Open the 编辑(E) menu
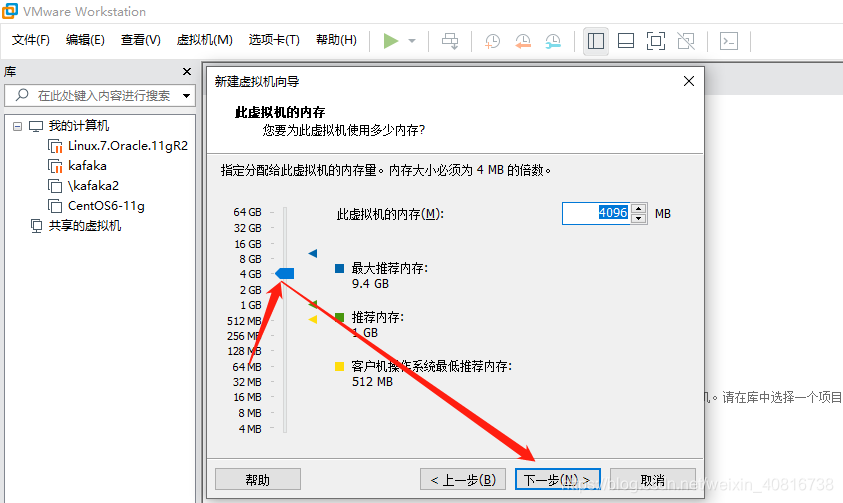The image size is (843, 503). (x=85, y=40)
